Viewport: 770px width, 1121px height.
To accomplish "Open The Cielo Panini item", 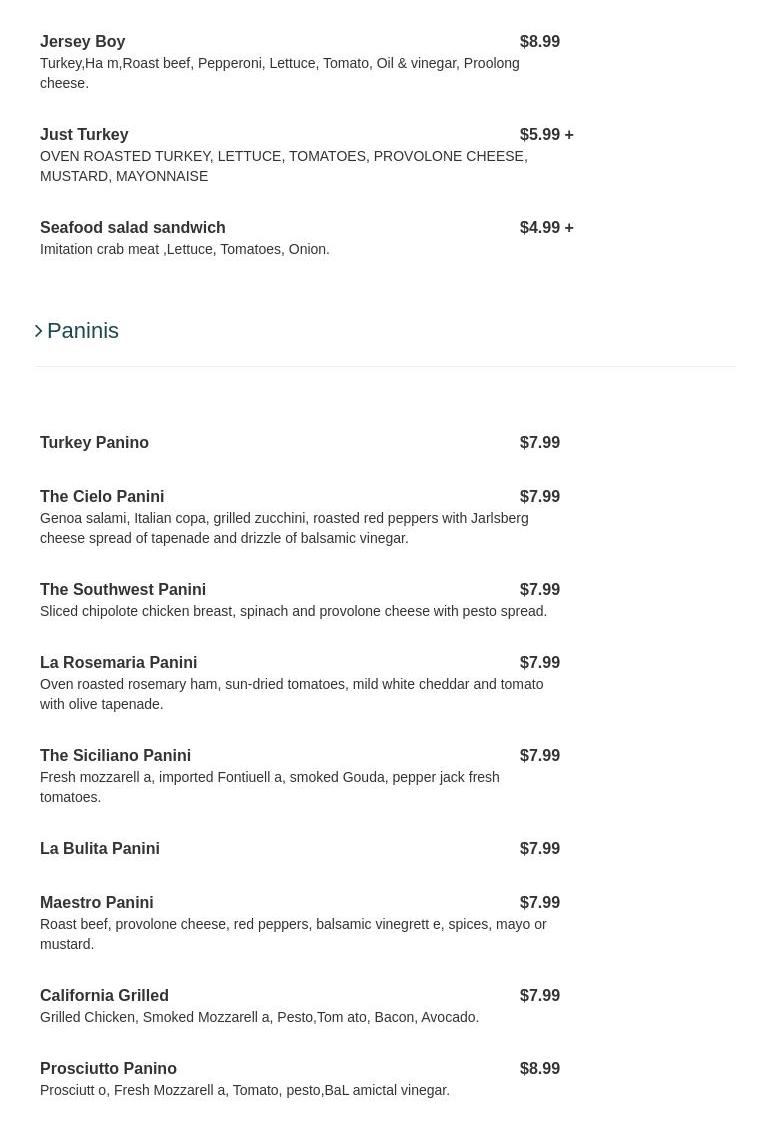I will click(x=102, y=497).
